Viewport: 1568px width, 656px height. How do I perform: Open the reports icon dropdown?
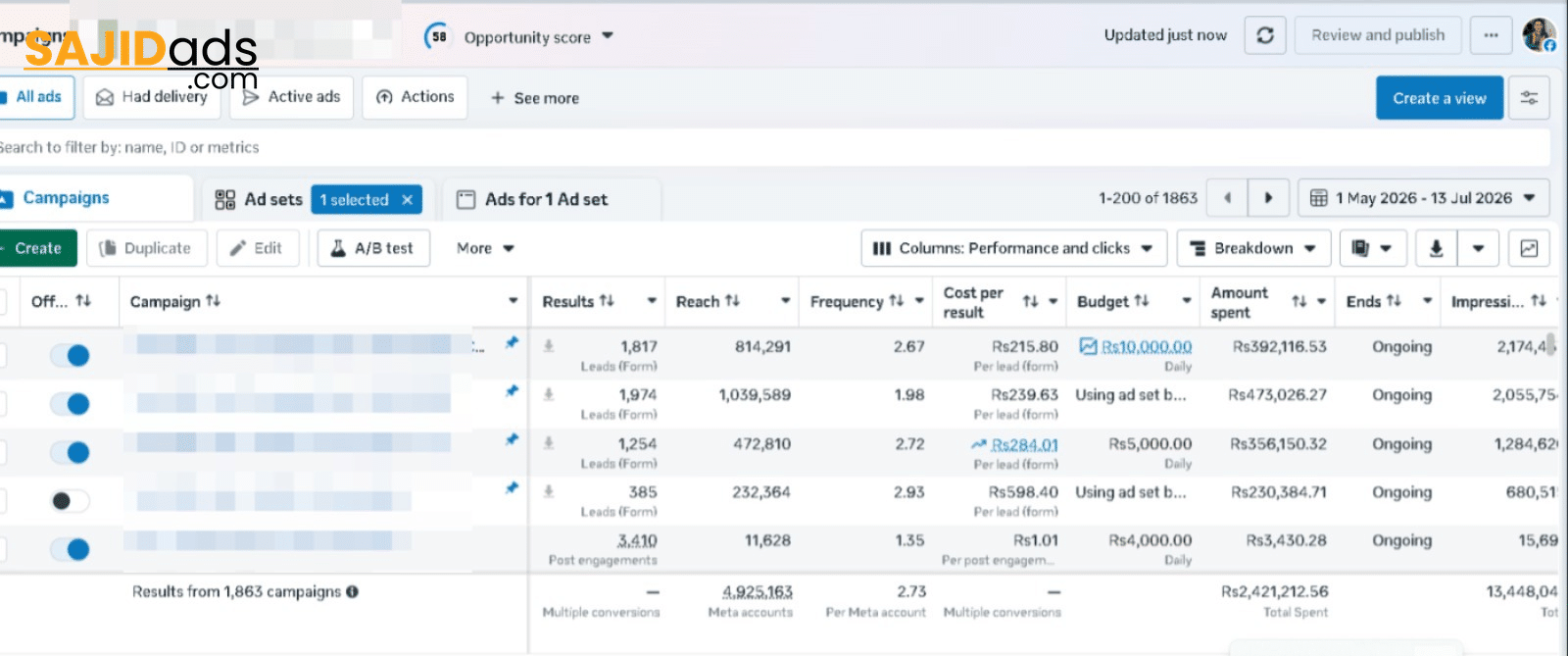pyautogui.click(x=1373, y=248)
